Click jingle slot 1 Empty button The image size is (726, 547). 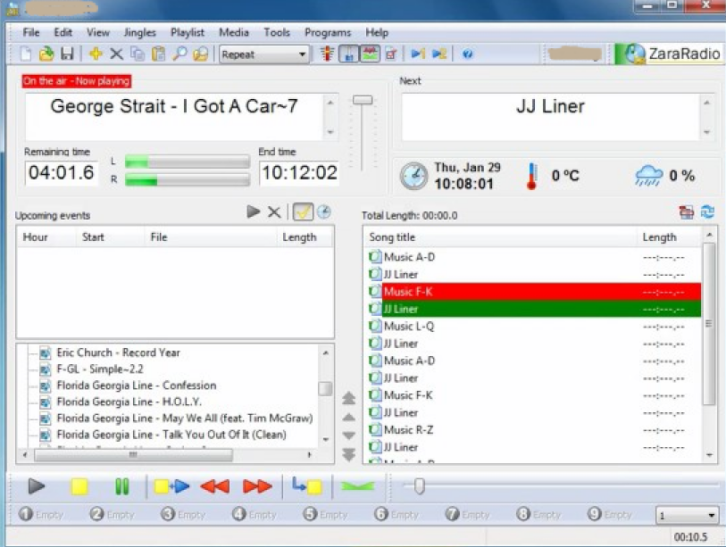(x=41, y=514)
